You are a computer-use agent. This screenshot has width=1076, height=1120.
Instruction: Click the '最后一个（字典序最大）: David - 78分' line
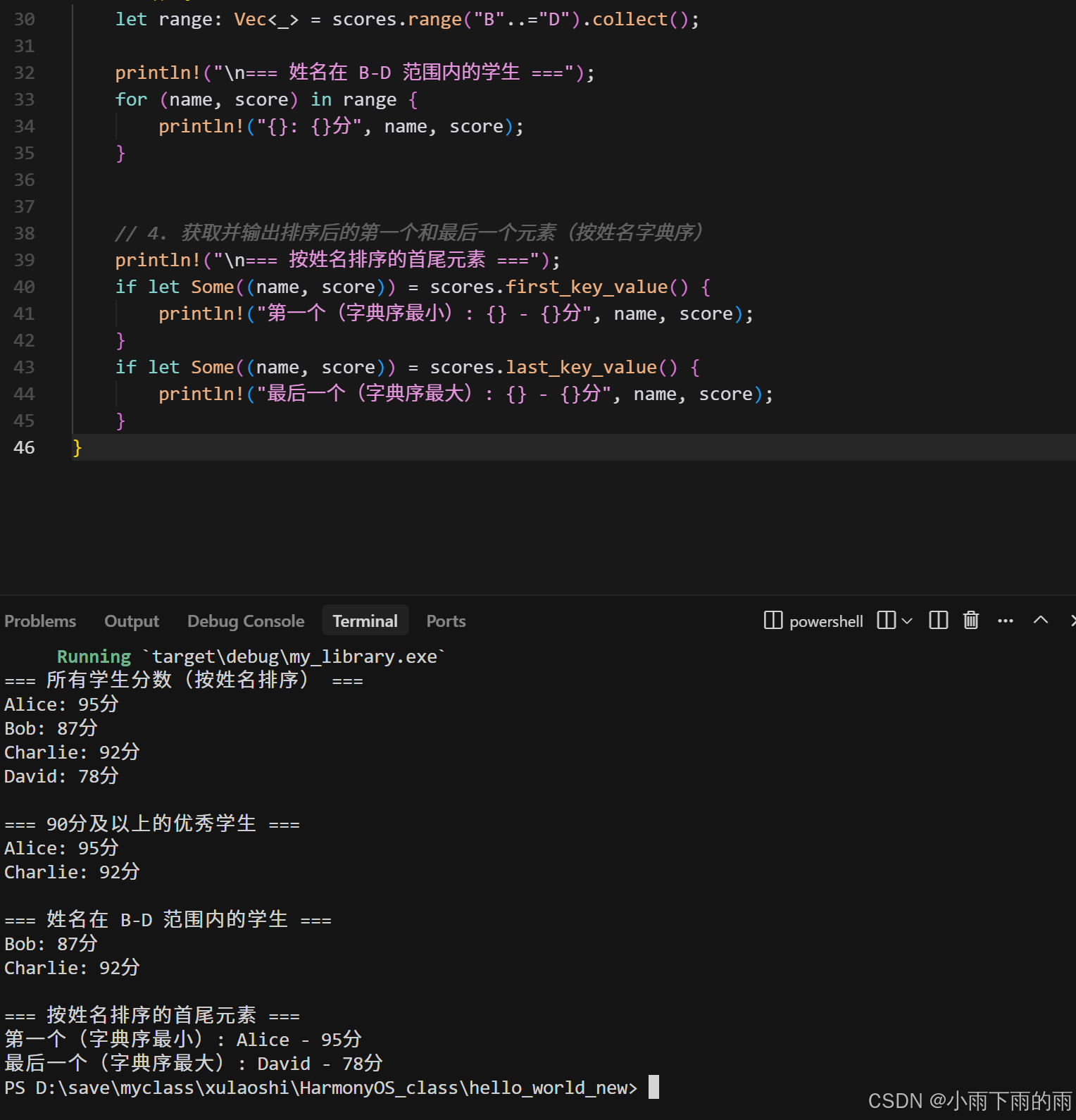tap(194, 1064)
